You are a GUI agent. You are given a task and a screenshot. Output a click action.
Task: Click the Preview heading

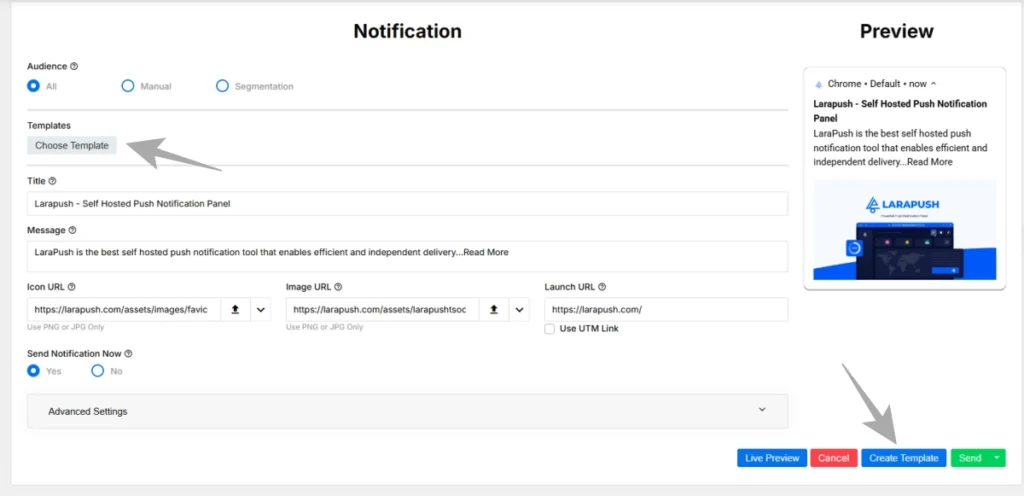coord(897,31)
